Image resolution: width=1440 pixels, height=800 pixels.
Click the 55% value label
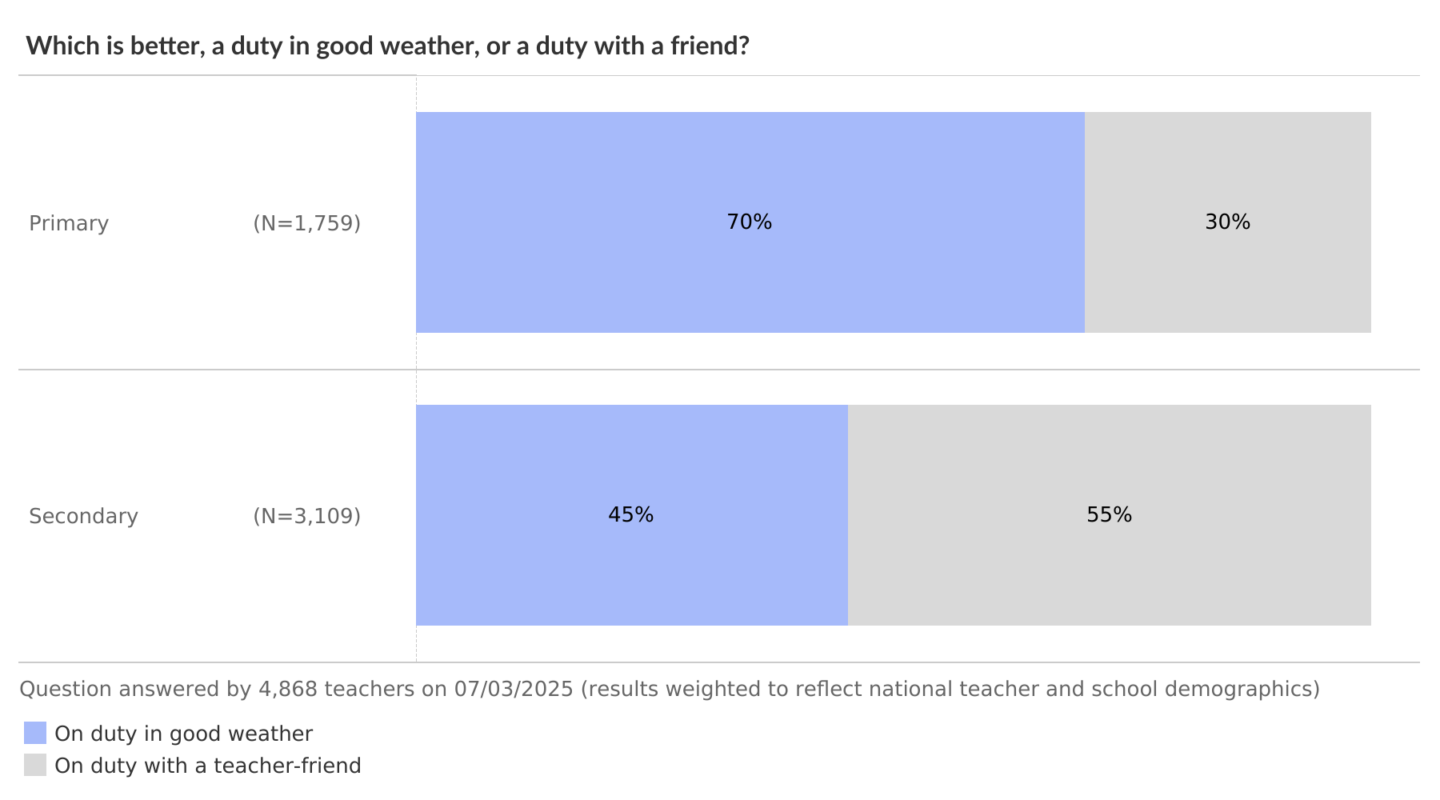(x=1109, y=515)
